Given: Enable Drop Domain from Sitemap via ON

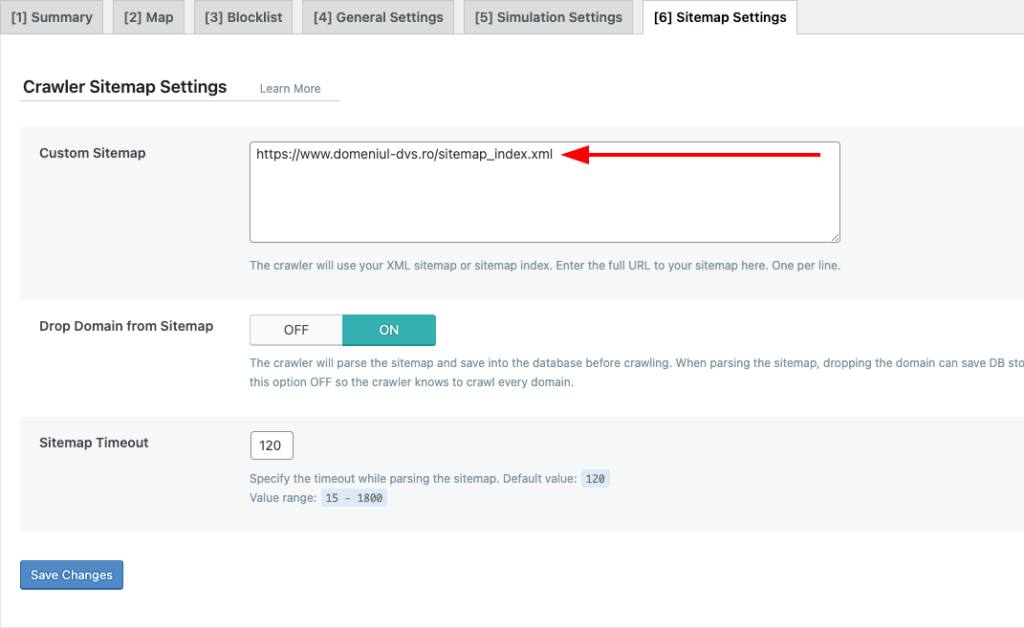Looking at the screenshot, I should (x=389, y=329).
